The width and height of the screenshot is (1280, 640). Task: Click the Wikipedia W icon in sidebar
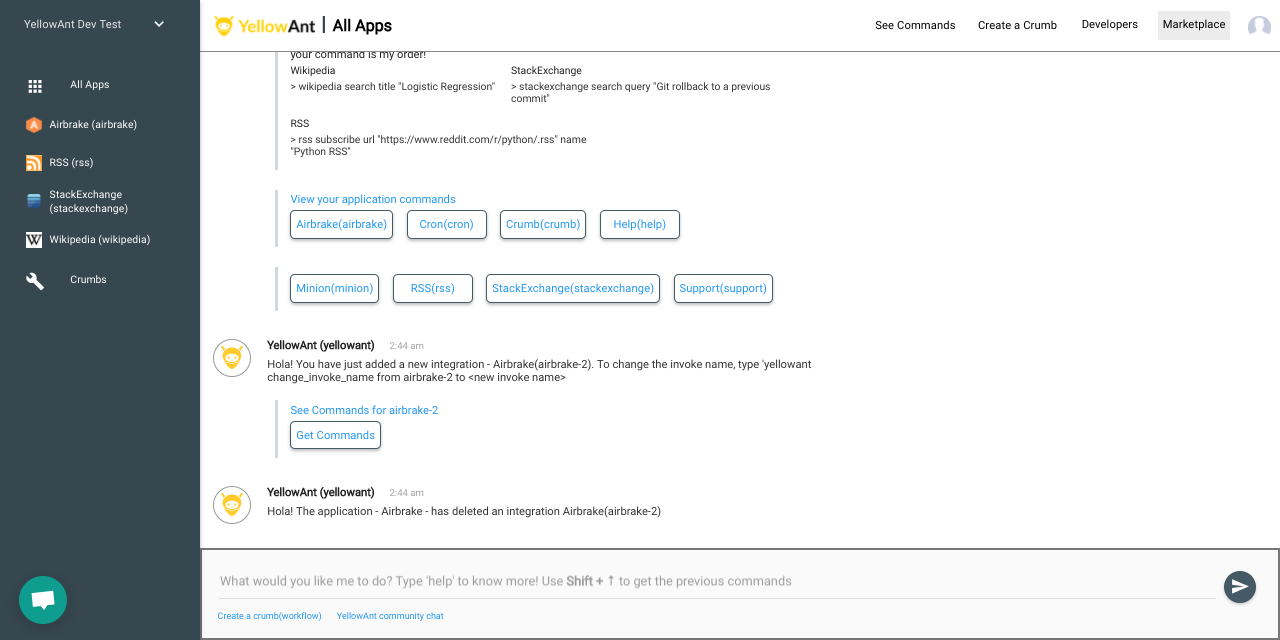coord(33,240)
